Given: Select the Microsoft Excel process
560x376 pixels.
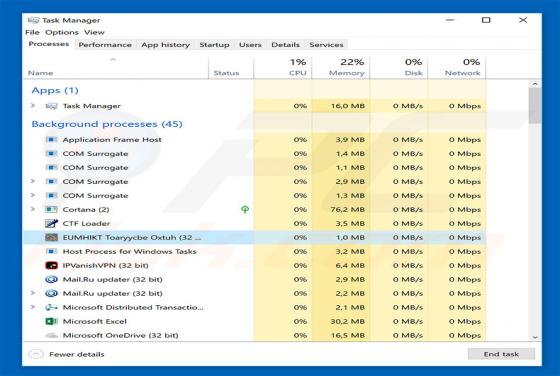Looking at the screenshot, I should point(255,321).
